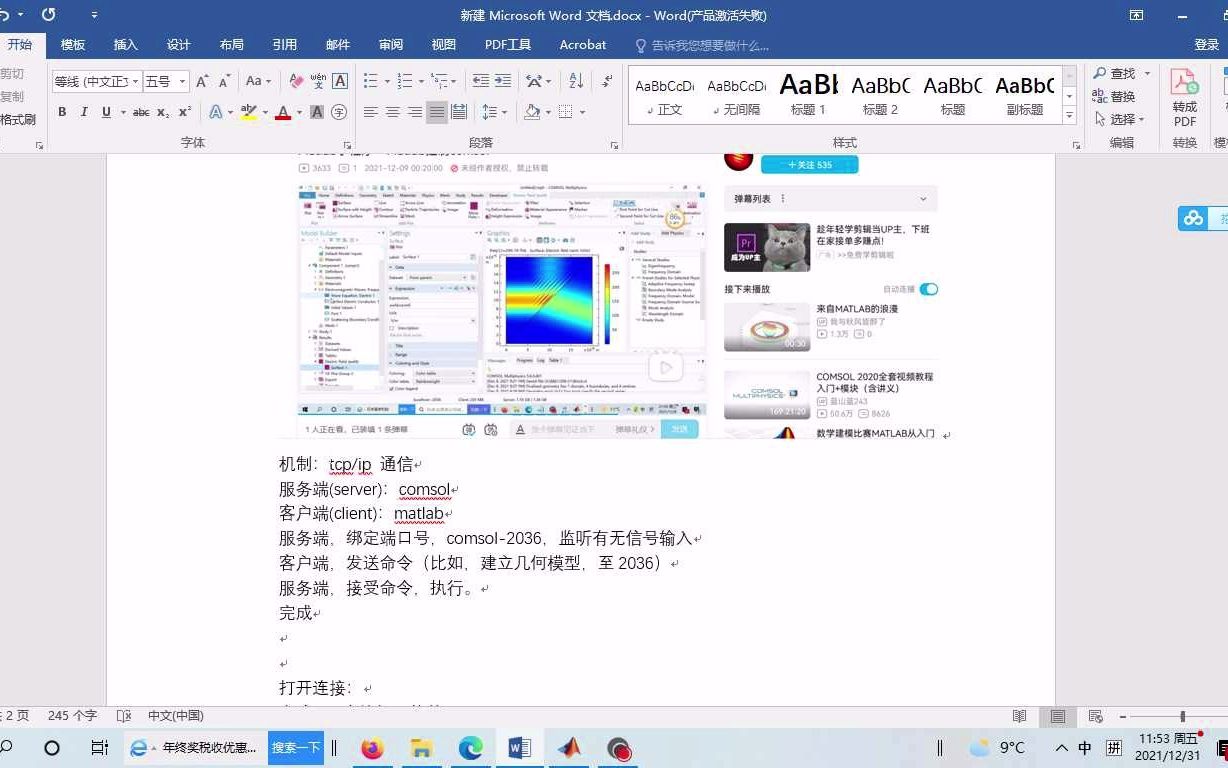Open Firefox from taskbar
The width and height of the screenshot is (1228, 768).
[372, 748]
